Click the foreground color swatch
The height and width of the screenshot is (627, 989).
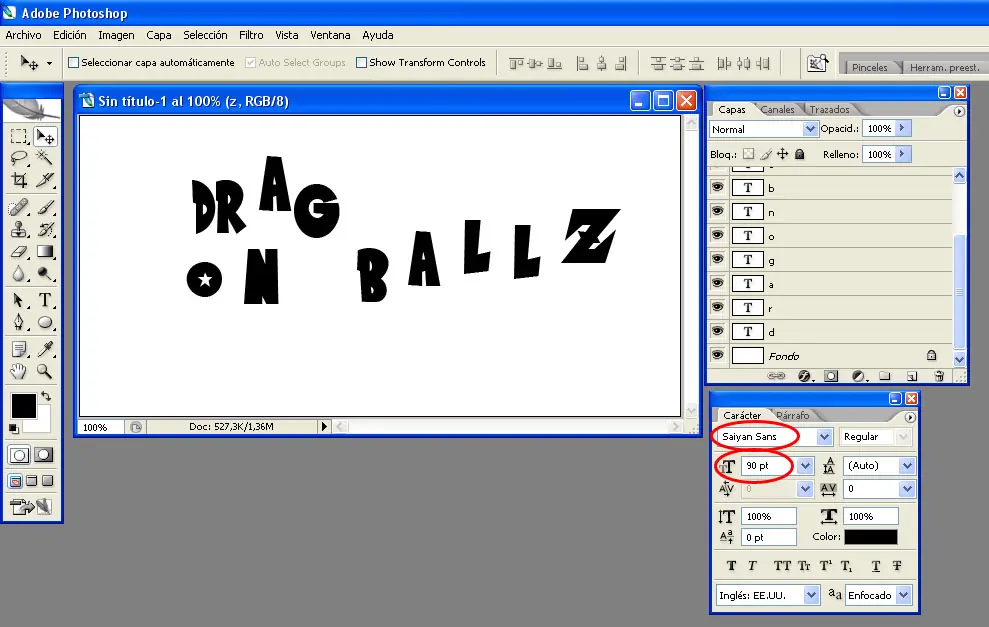pyautogui.click(x=23, y=406)
